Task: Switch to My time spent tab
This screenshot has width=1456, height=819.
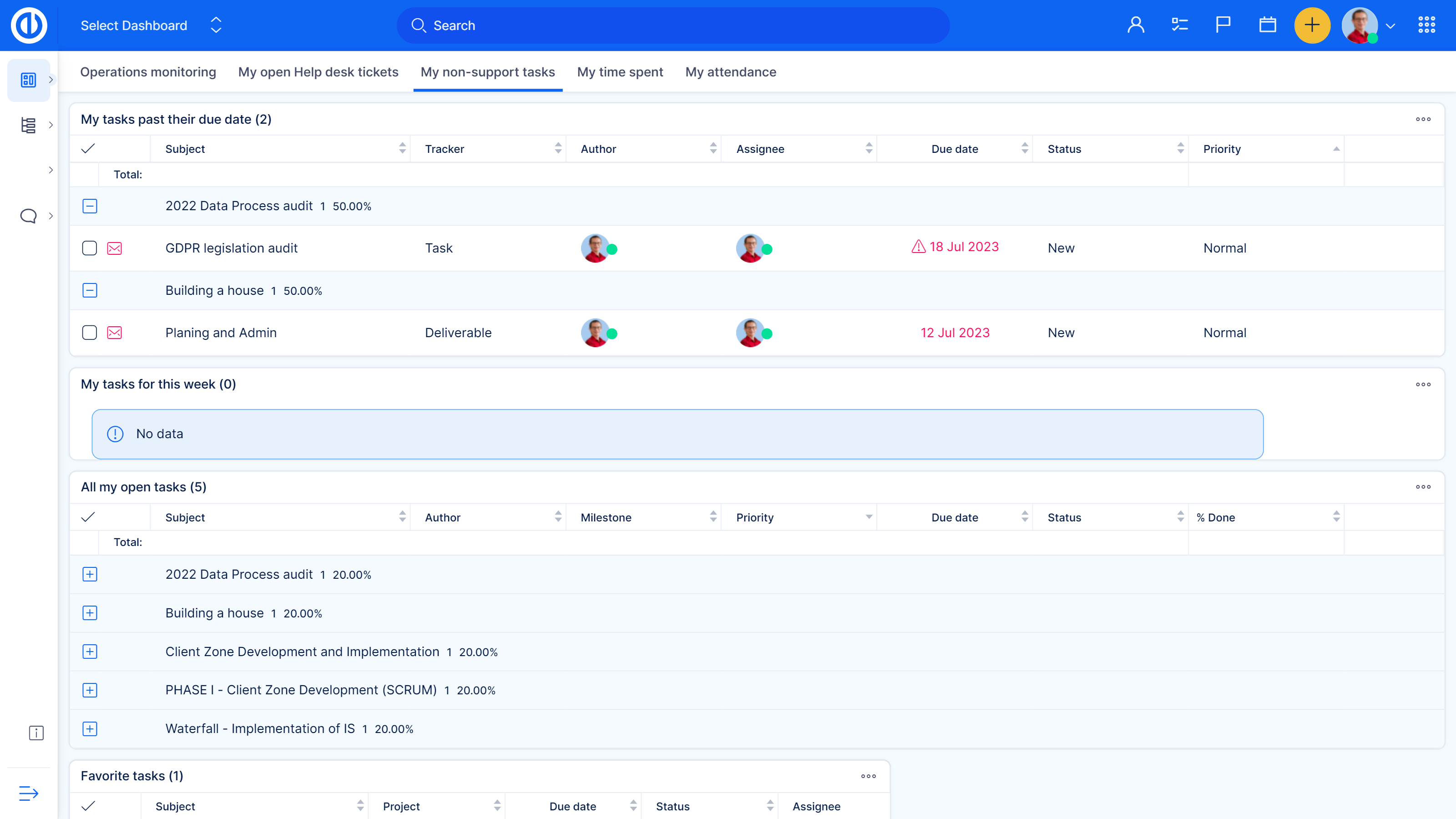Action: click(x=619, y=72)
